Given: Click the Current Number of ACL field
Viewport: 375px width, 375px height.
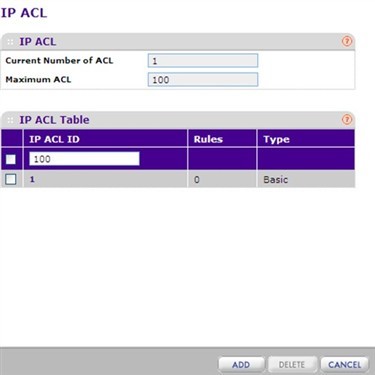Looking at the screenshot, I should tap(203, 61).
